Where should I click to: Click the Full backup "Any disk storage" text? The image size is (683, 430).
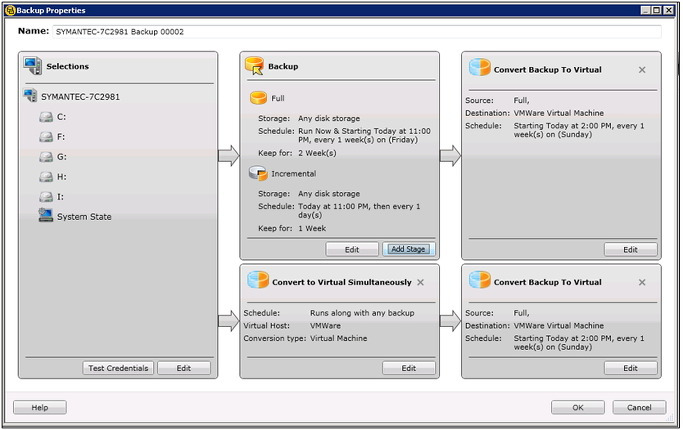pyautogui.click(x=329, y=119)
